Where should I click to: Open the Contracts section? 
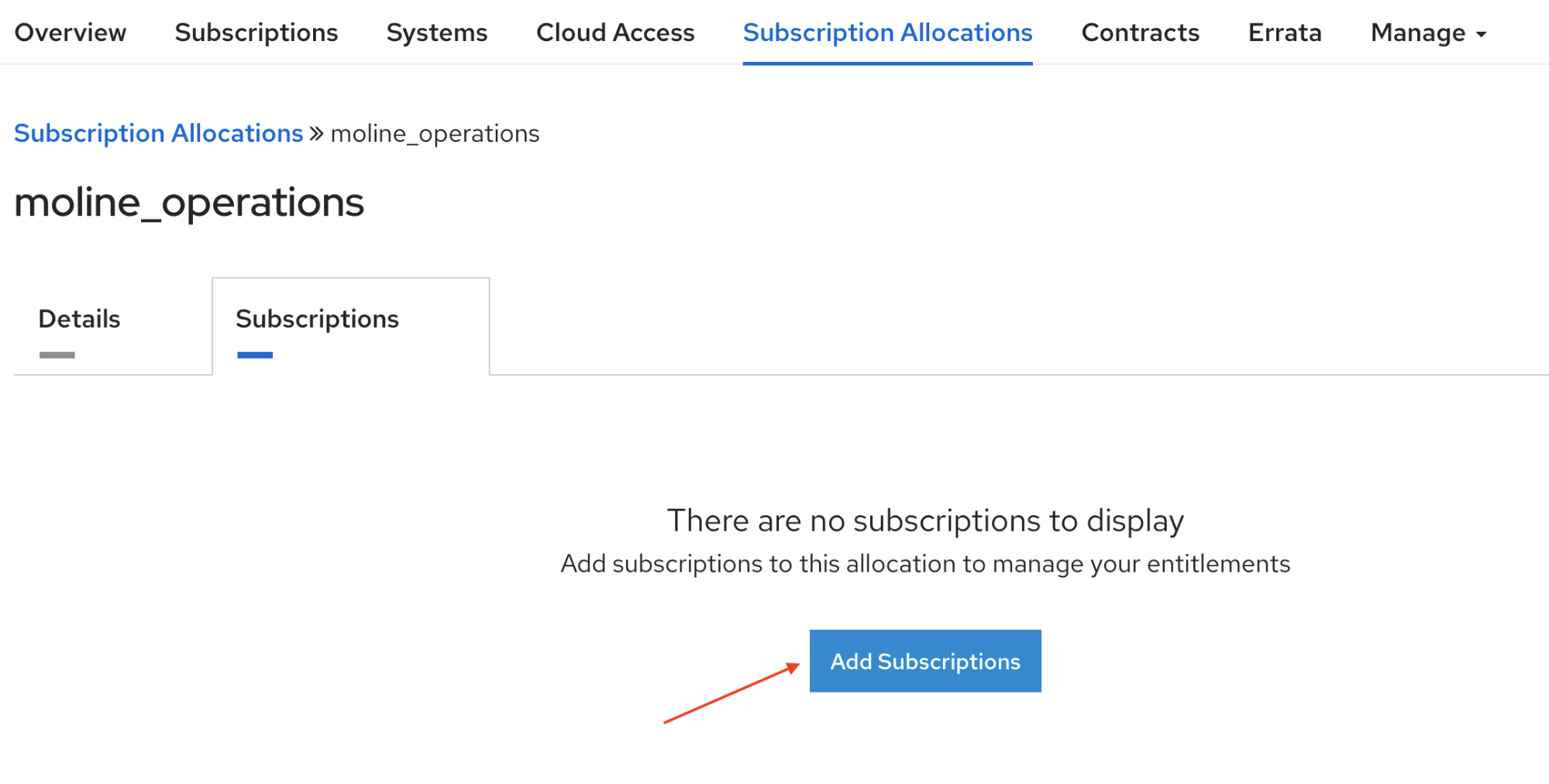coord(1140,33)
